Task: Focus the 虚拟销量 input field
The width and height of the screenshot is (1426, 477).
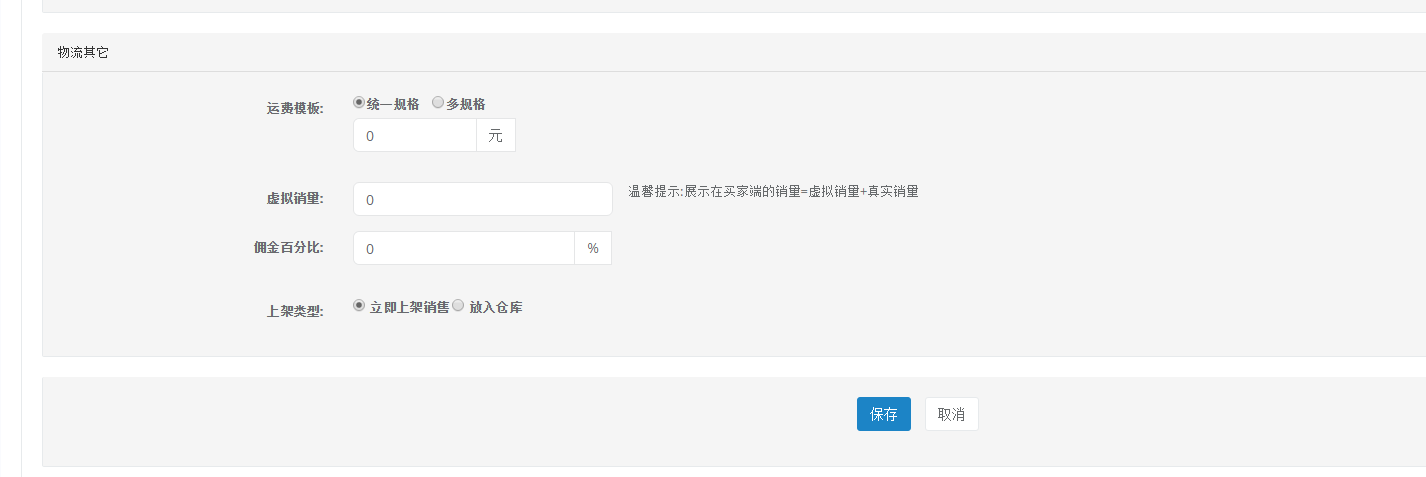Action: click(483, 199)
